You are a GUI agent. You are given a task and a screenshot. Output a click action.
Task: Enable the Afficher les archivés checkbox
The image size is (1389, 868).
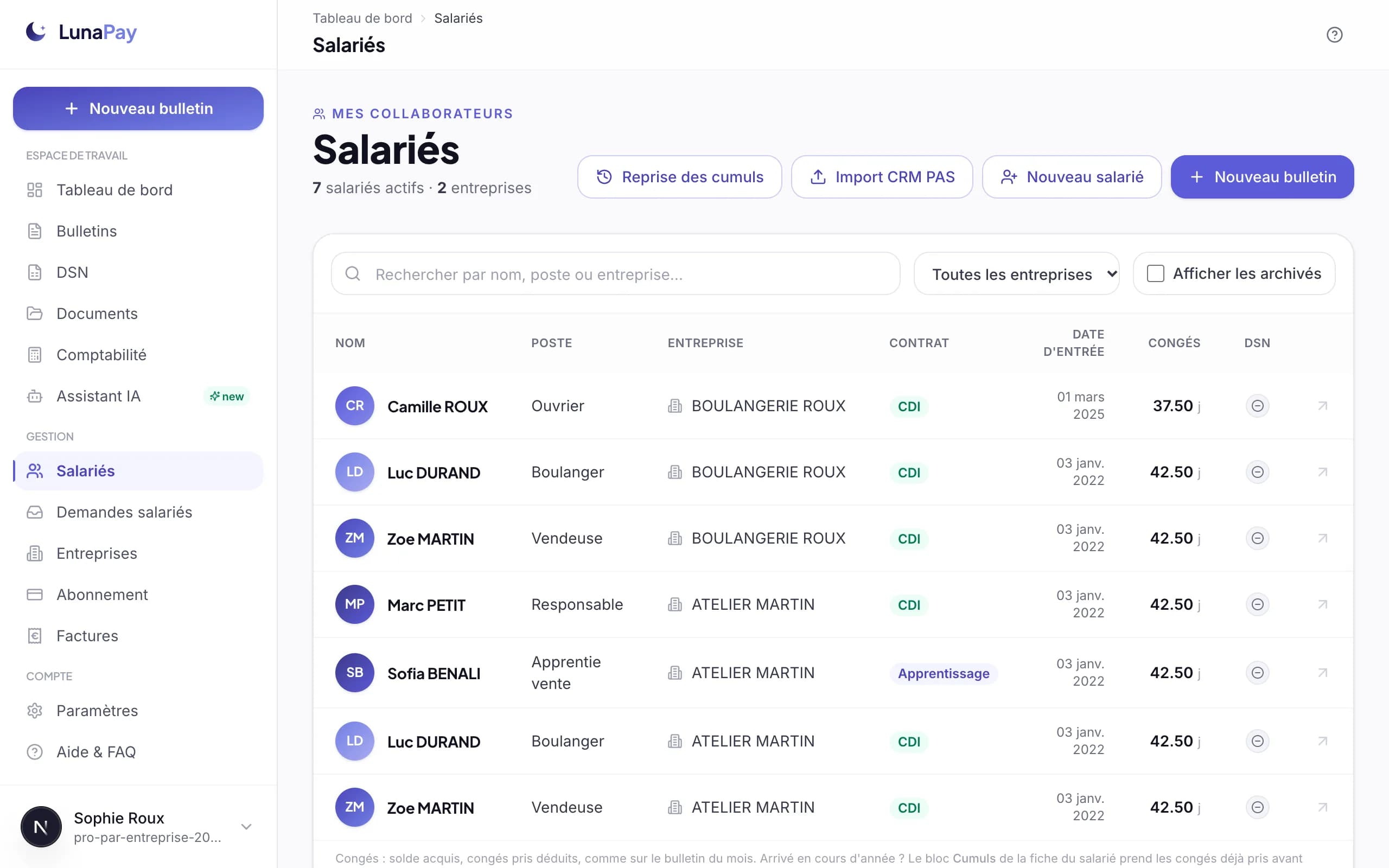click(1155, 274)
